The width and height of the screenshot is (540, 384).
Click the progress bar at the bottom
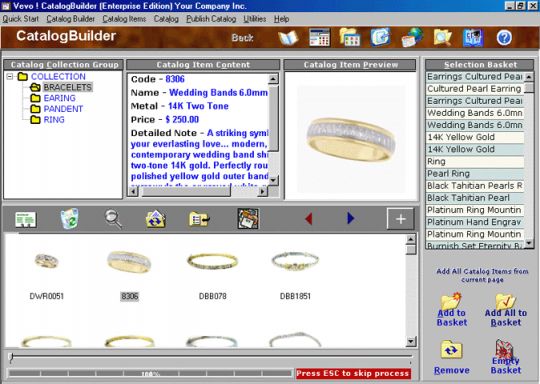(x=150, y=373)
